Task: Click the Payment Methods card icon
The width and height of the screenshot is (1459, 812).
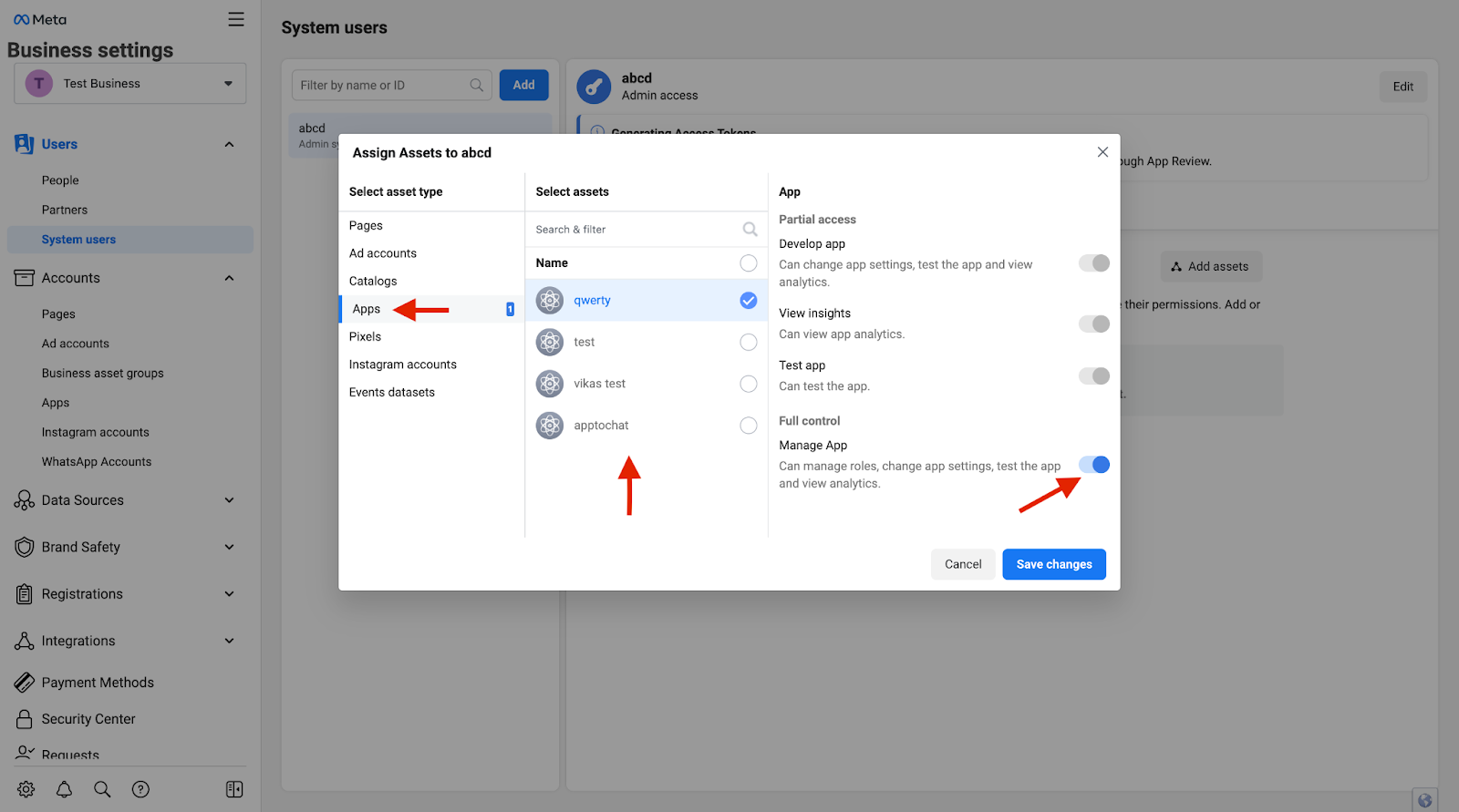Action: [x=25, y=683]
